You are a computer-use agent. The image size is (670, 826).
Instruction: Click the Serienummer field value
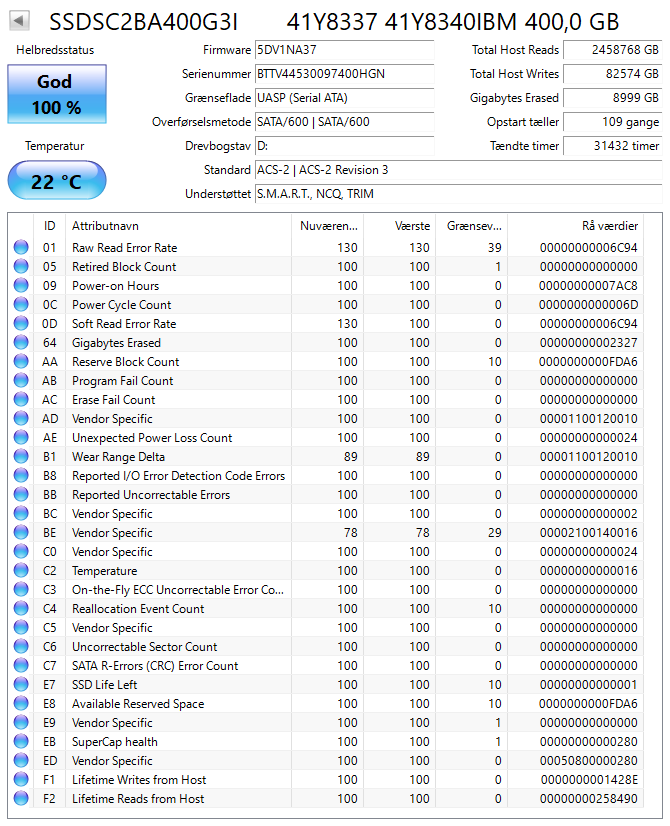[x=344, y=74]
